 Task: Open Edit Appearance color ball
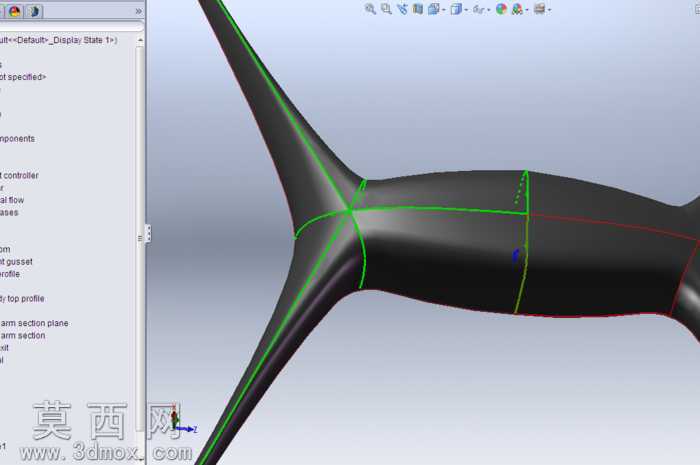501,9
